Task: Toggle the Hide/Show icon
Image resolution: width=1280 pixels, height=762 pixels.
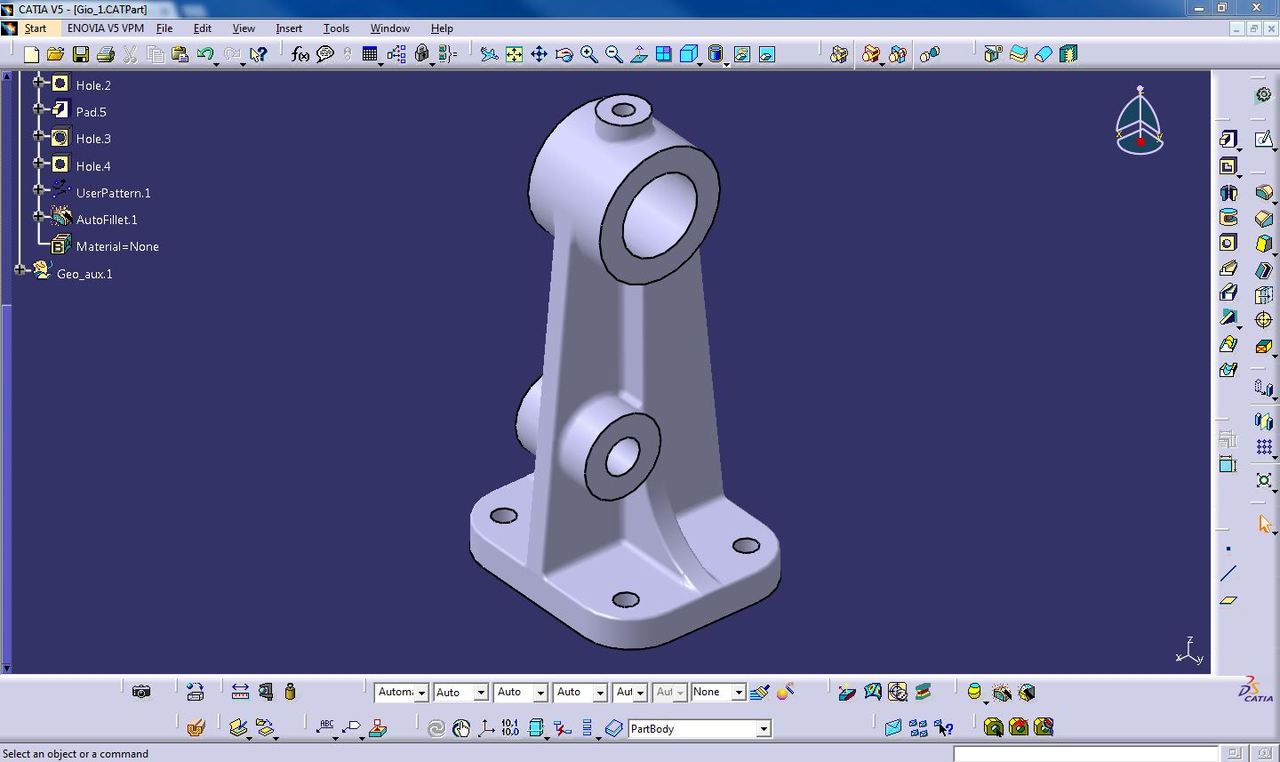Action: (x=742, y=54)
